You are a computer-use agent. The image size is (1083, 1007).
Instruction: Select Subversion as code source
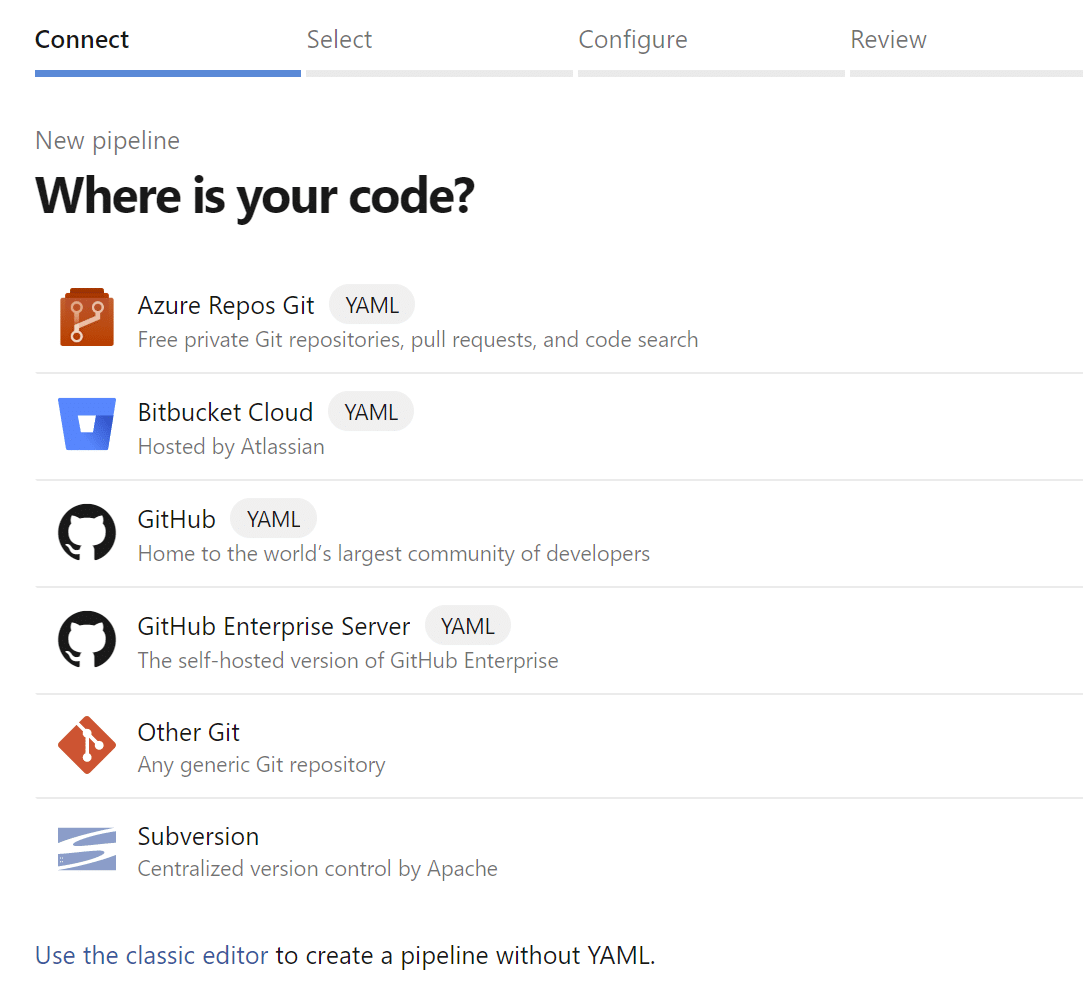198,836
